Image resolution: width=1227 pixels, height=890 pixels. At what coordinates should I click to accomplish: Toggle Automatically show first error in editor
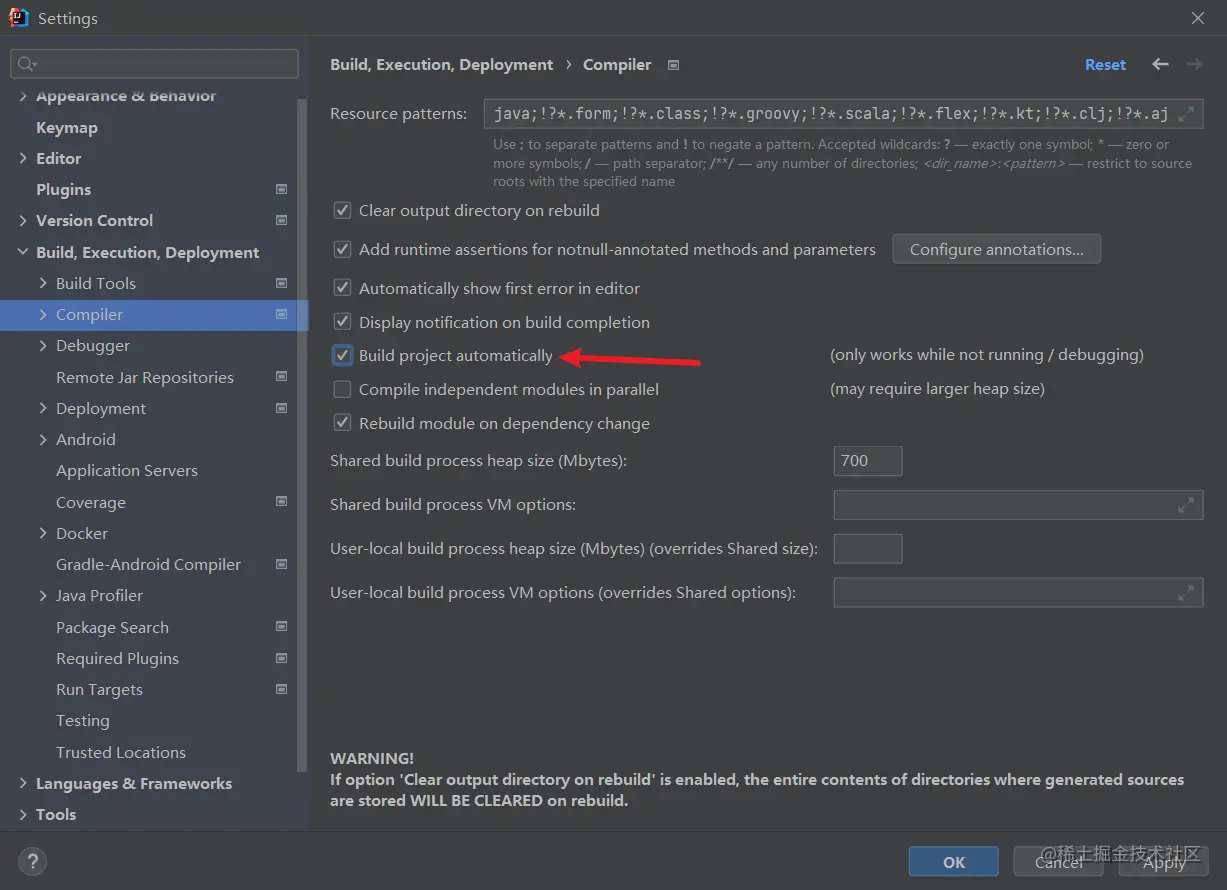coord(342,288)
